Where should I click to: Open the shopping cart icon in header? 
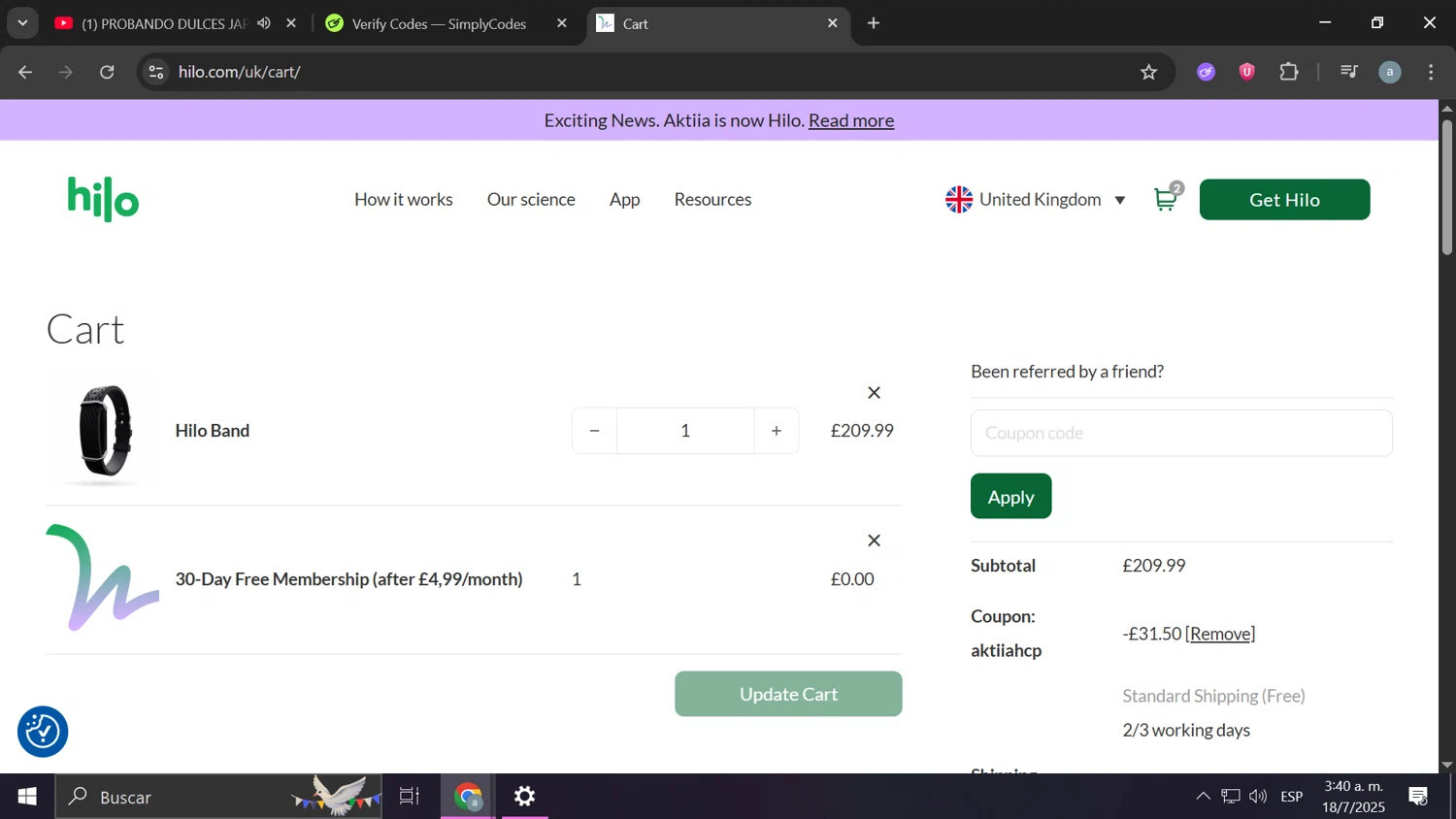coord(1167,198)
